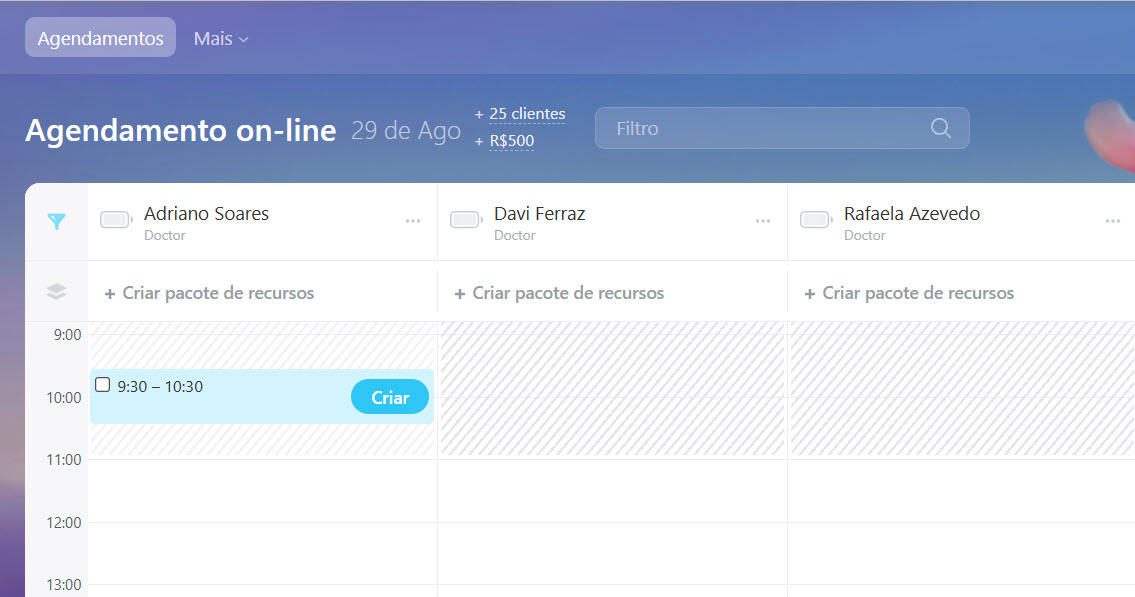This screenshot has height=597, width=1135.
Task: Open the 25 clientes link
Action: (x=527, y=114)
